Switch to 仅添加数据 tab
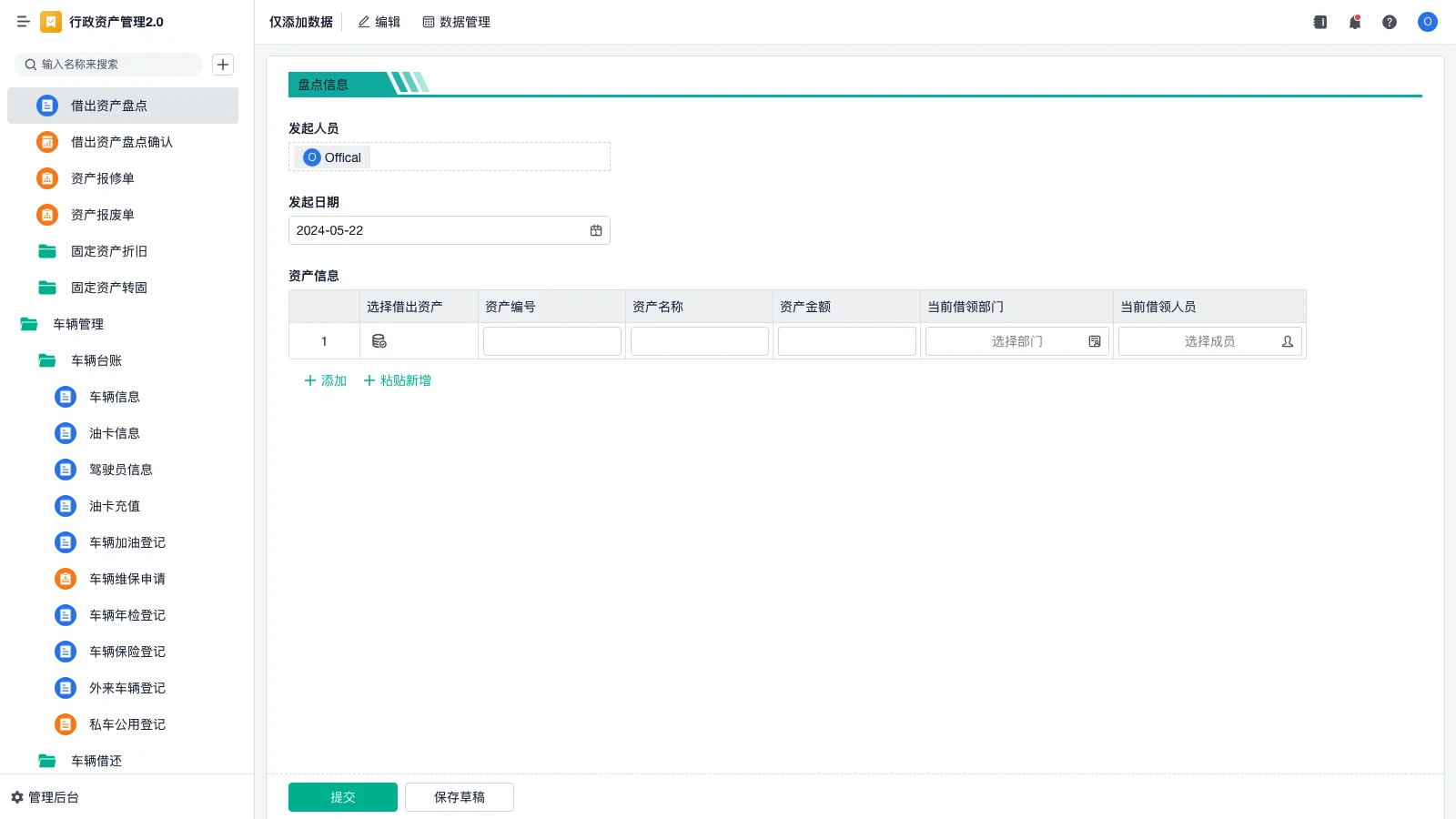The image size is (1456, 819). click(x=301, y=22)
